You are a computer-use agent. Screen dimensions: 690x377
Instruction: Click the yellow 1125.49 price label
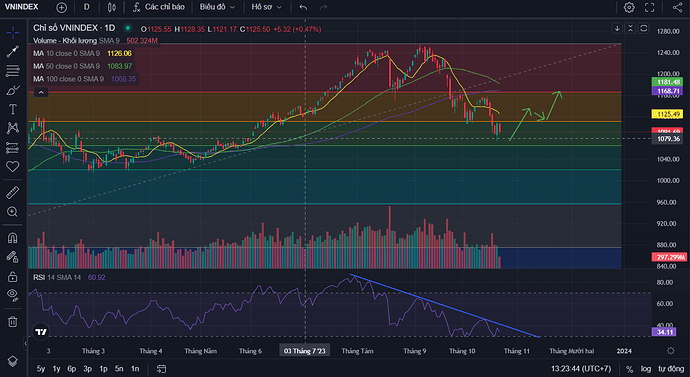[x=667, y=114]
